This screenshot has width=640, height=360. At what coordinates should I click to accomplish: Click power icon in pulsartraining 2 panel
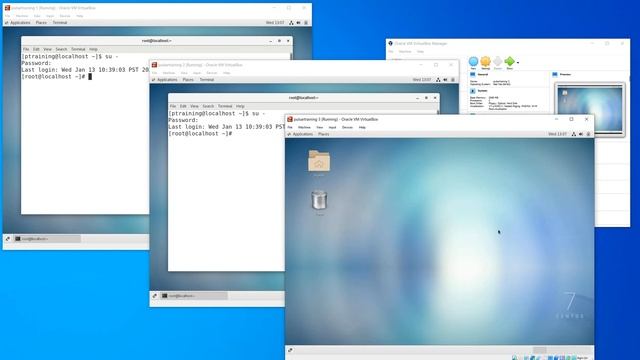[x=453, y=80]
